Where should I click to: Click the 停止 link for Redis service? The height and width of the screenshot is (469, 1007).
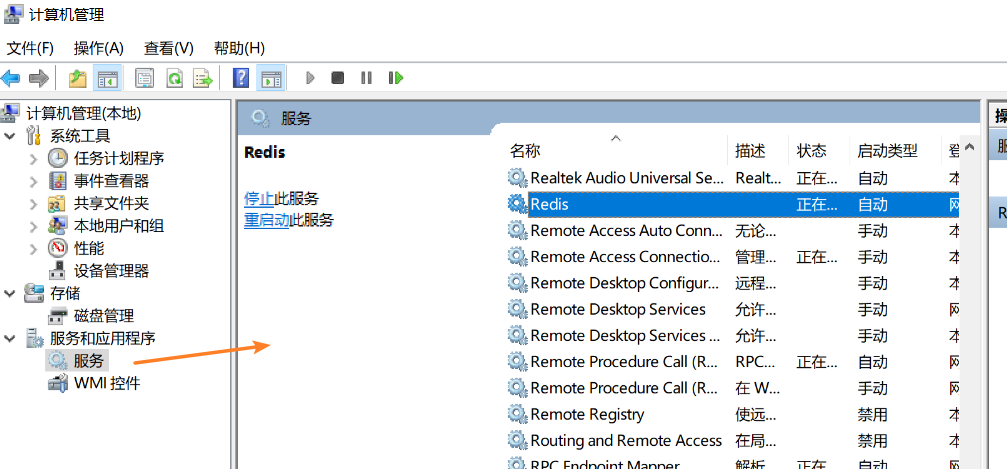click(259, 199)
